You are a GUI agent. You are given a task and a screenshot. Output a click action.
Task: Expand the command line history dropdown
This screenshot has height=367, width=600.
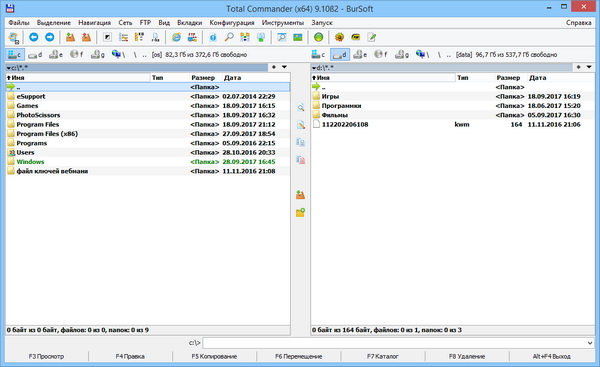pyautogui.click(x=590, y=343)
